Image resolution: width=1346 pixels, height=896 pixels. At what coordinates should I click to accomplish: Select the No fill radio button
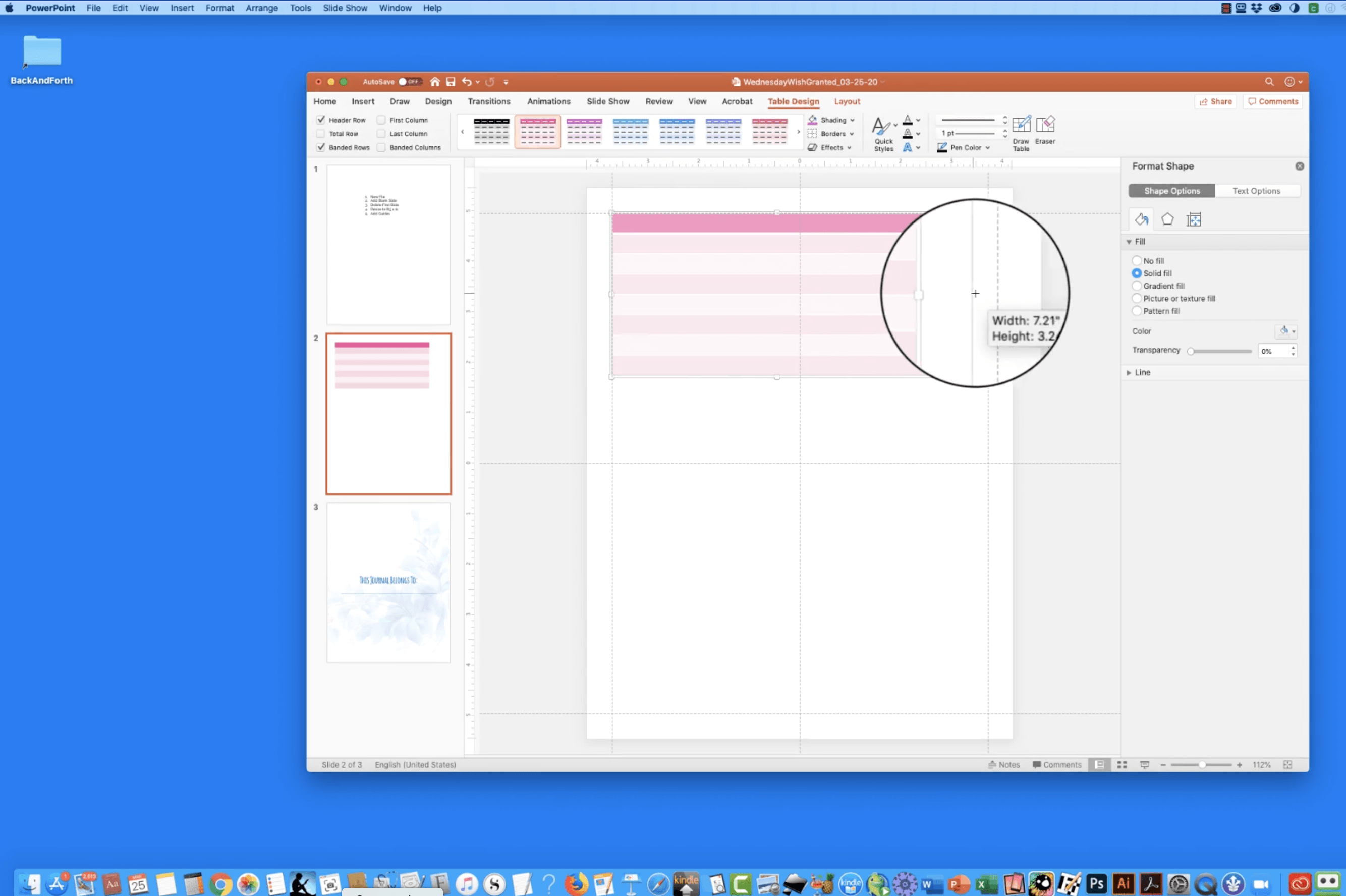pyautogui.click(x=1136, y=260)
